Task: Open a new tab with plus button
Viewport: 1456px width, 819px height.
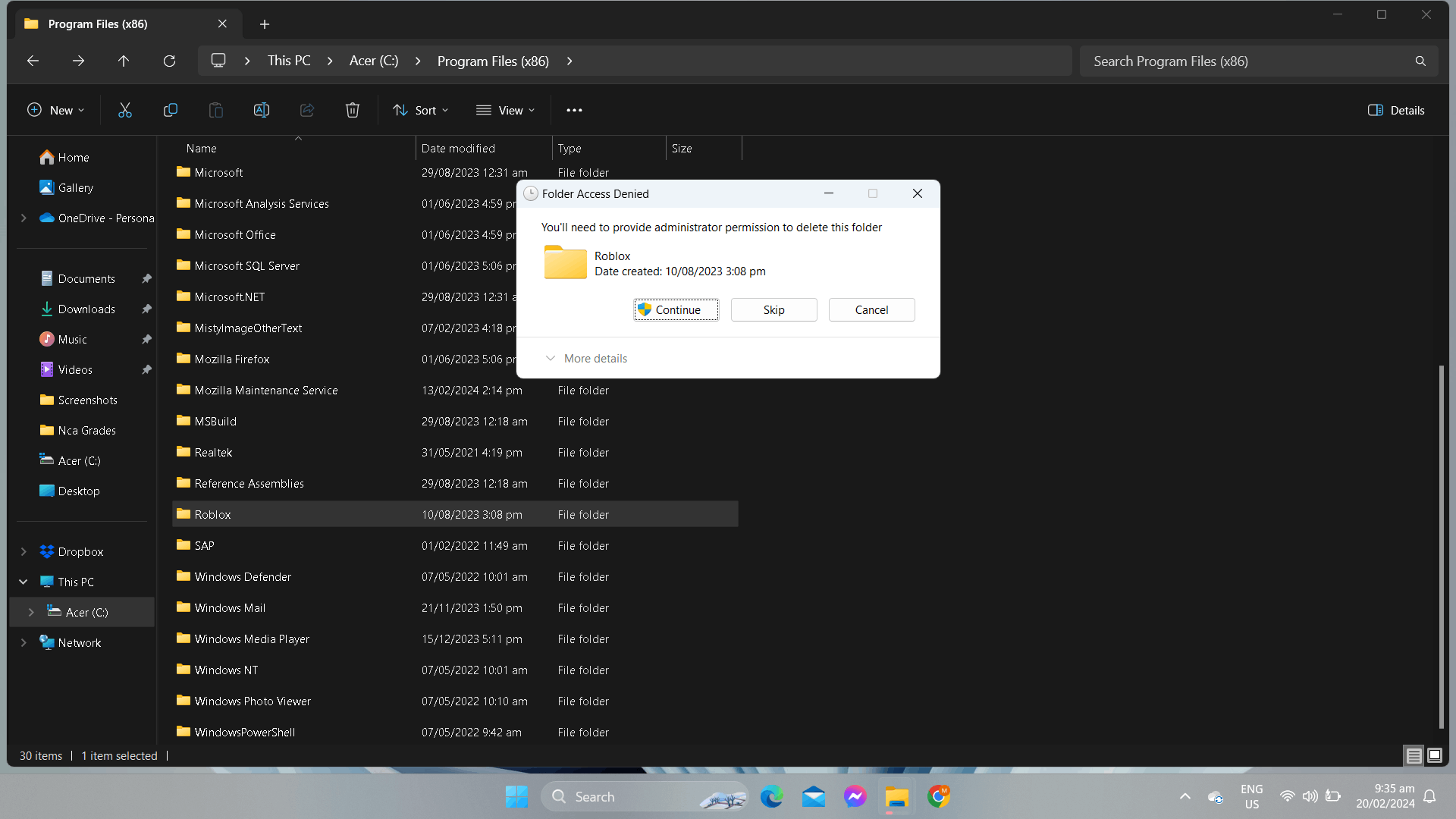Action: 265,24
